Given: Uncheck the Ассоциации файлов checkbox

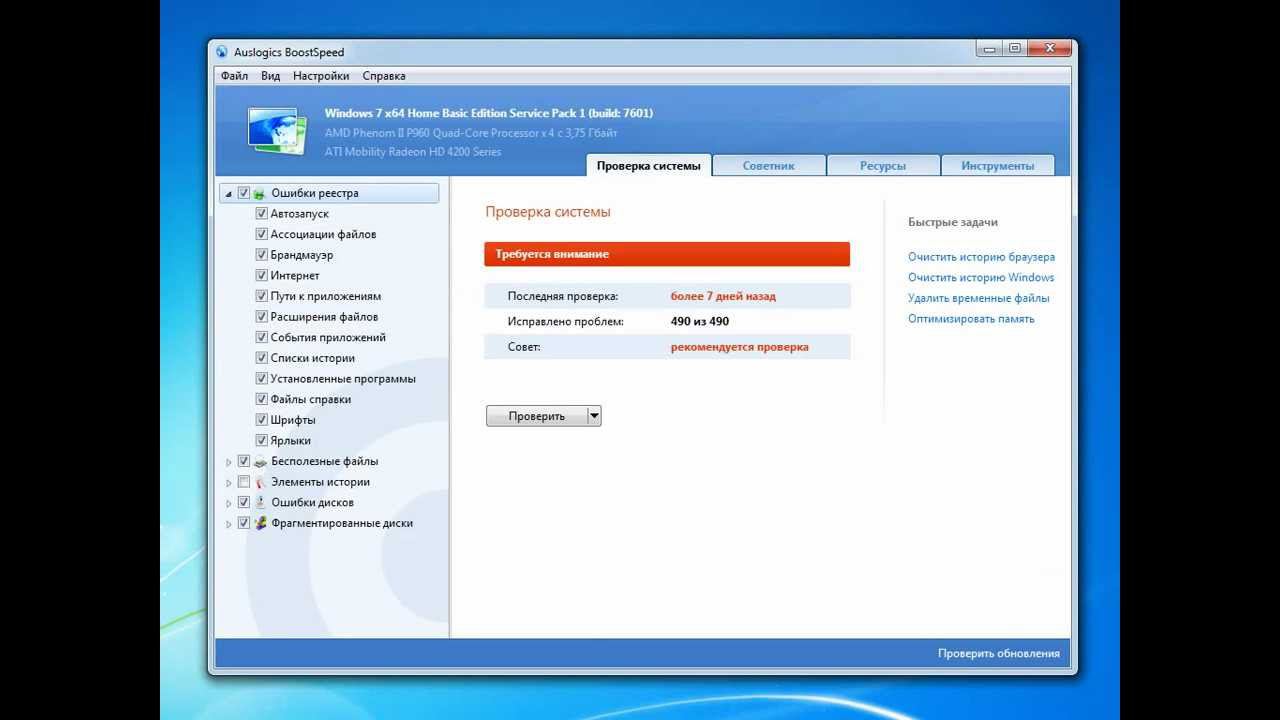Looking at the screenshot, I should click(262, 234).
